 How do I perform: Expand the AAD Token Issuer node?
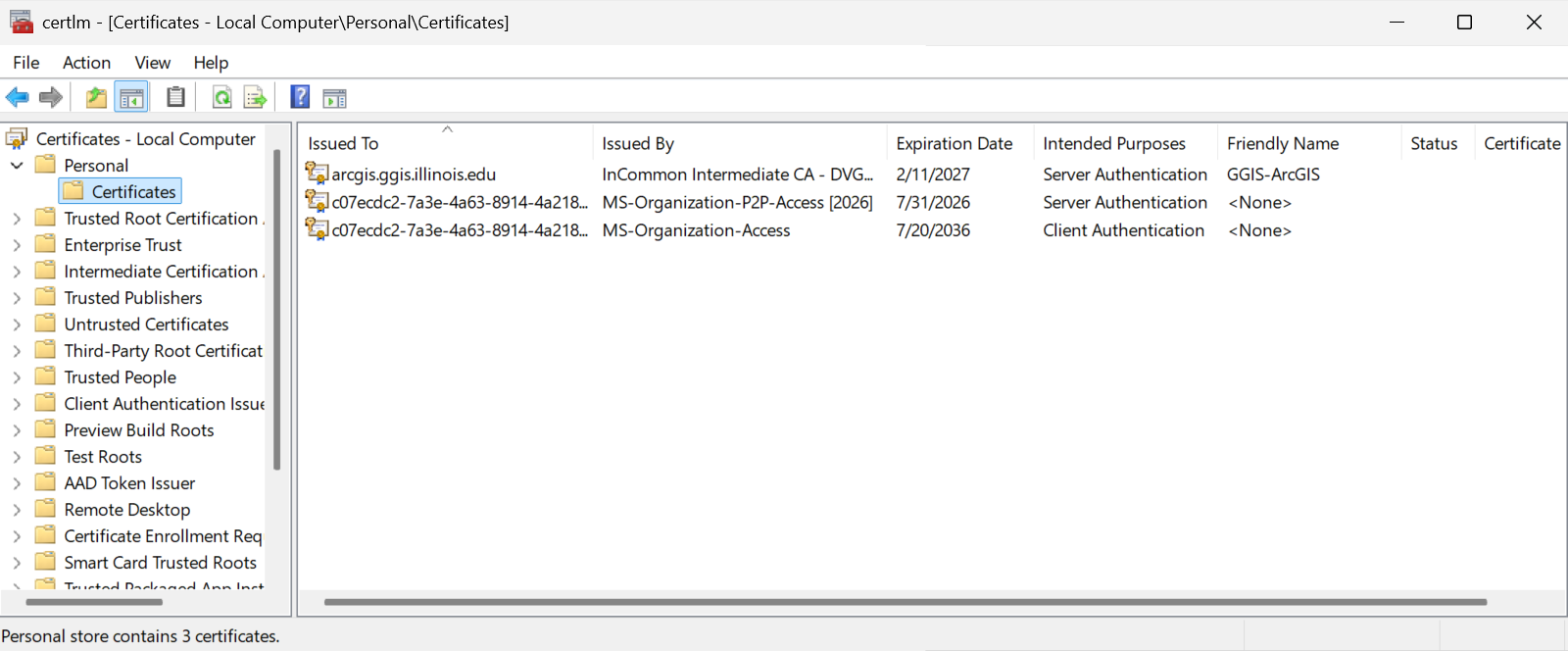click(x=17, y=482)
